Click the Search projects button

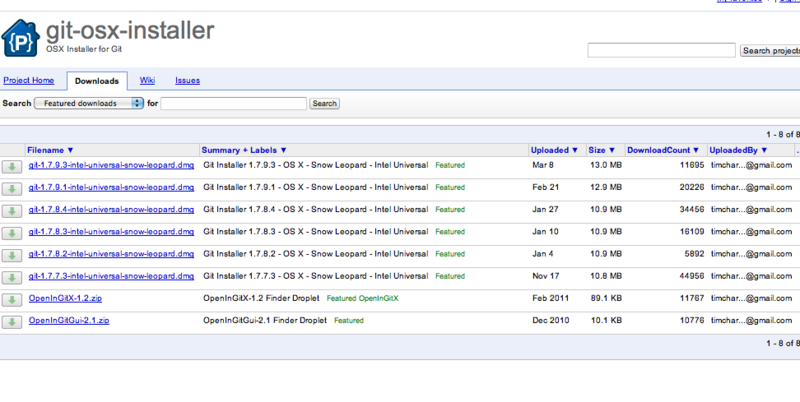(x=770, y=51)
